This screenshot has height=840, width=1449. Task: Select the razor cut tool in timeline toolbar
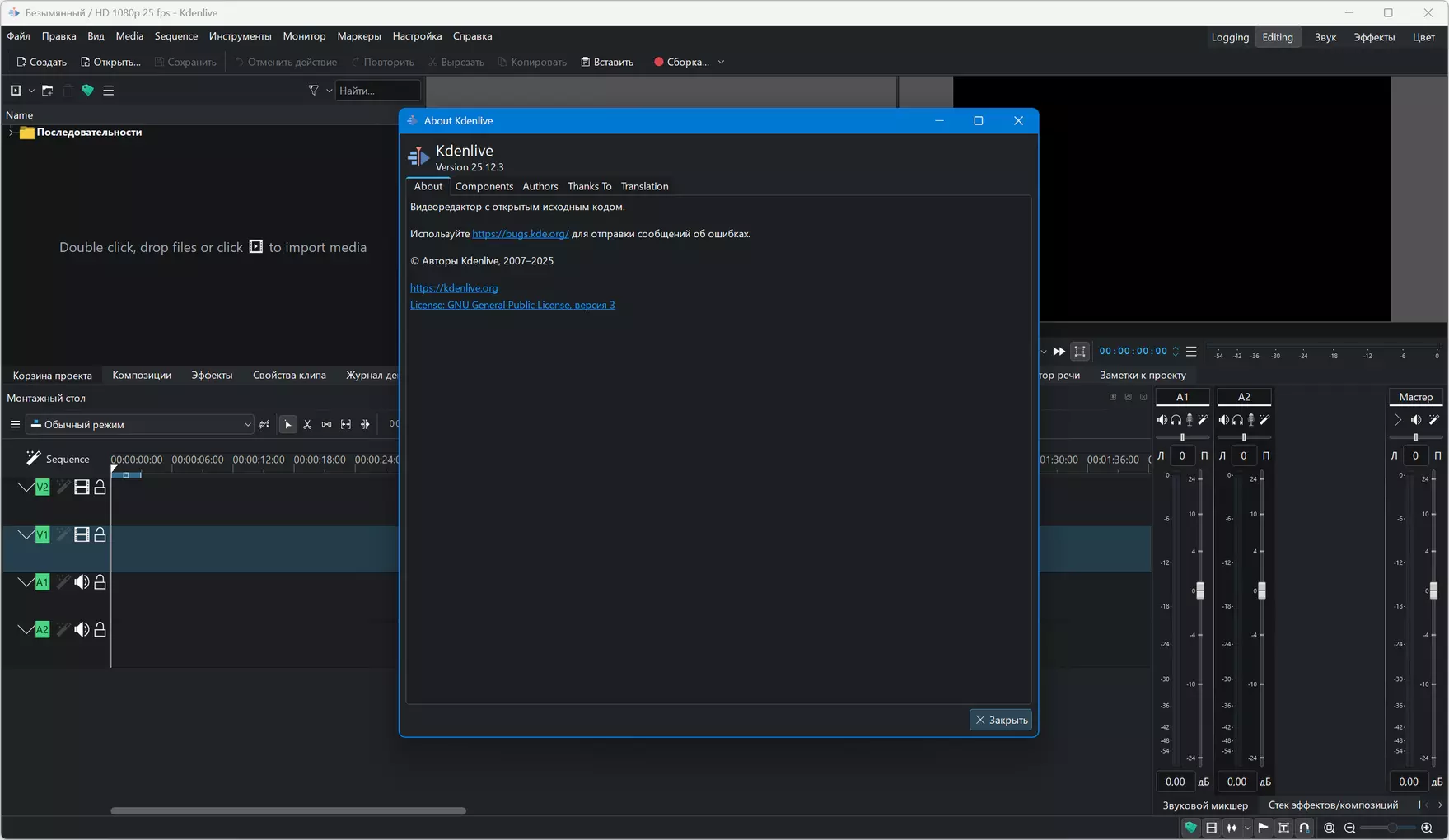tap(307, 425)
